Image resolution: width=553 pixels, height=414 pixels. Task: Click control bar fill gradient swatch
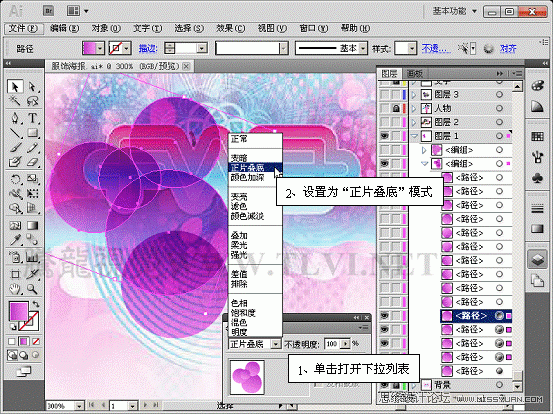[89, 48]
